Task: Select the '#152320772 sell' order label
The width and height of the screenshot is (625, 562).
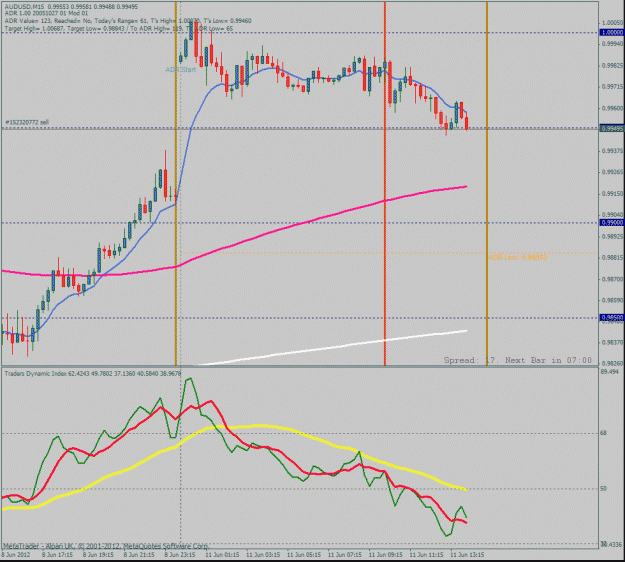Action: [27, 122]
